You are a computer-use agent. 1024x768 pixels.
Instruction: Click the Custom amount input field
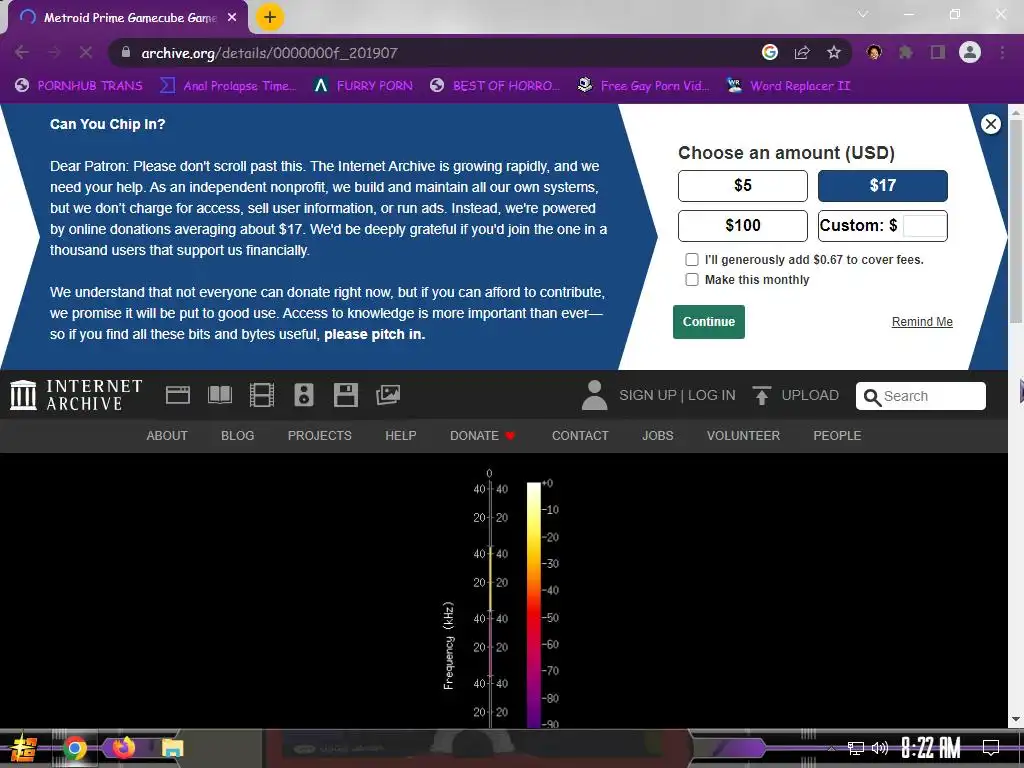coord(924,226)
